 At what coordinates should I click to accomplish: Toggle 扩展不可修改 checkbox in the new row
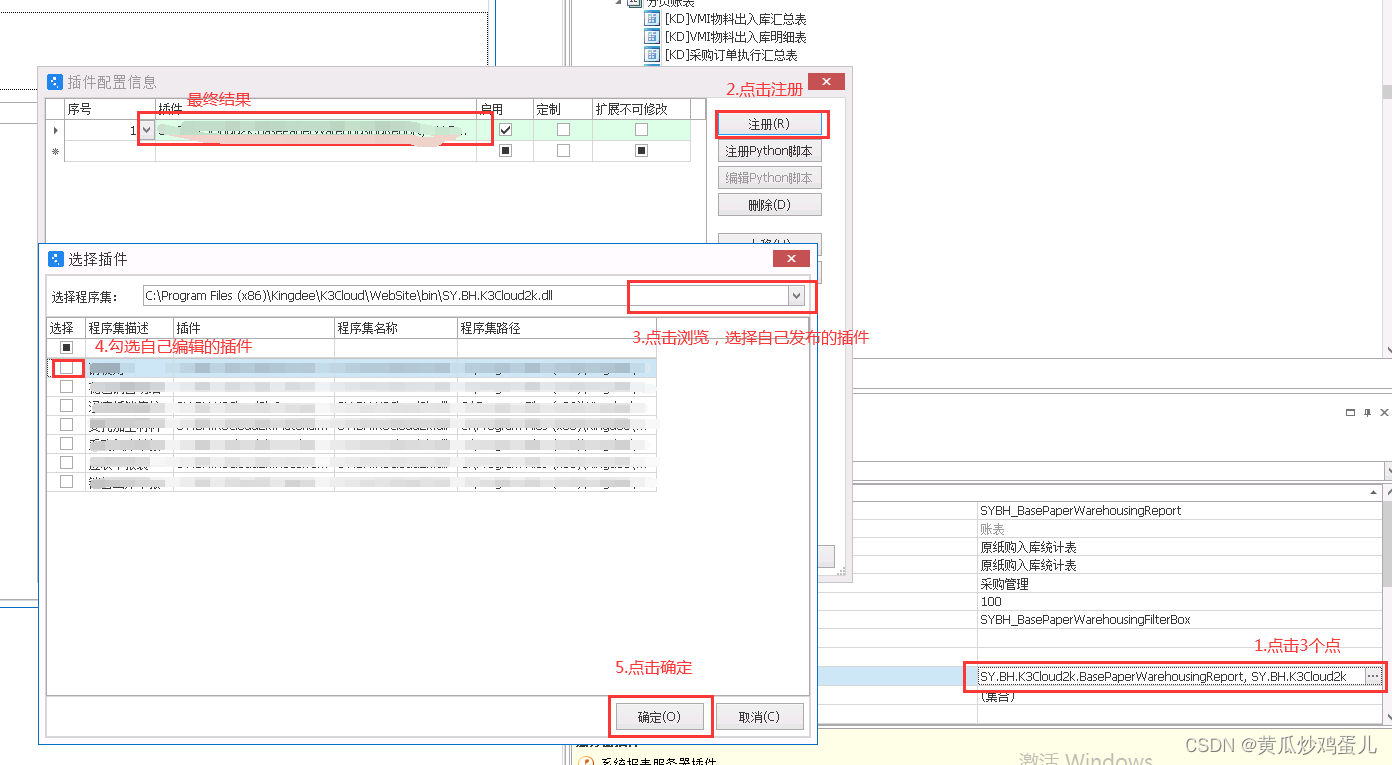[x=641, y=151]
